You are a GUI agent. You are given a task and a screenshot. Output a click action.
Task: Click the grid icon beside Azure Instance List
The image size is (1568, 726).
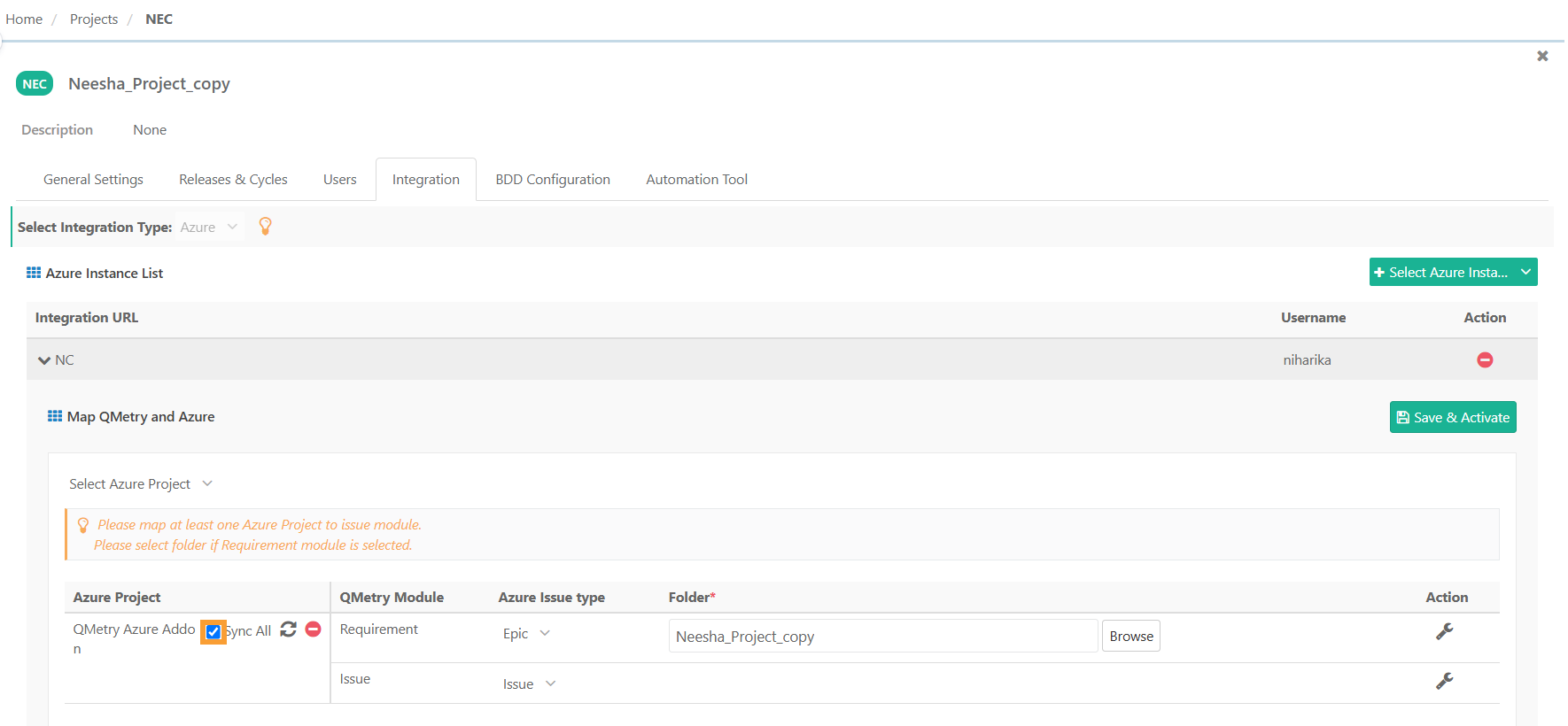click(x=34, y=273)
